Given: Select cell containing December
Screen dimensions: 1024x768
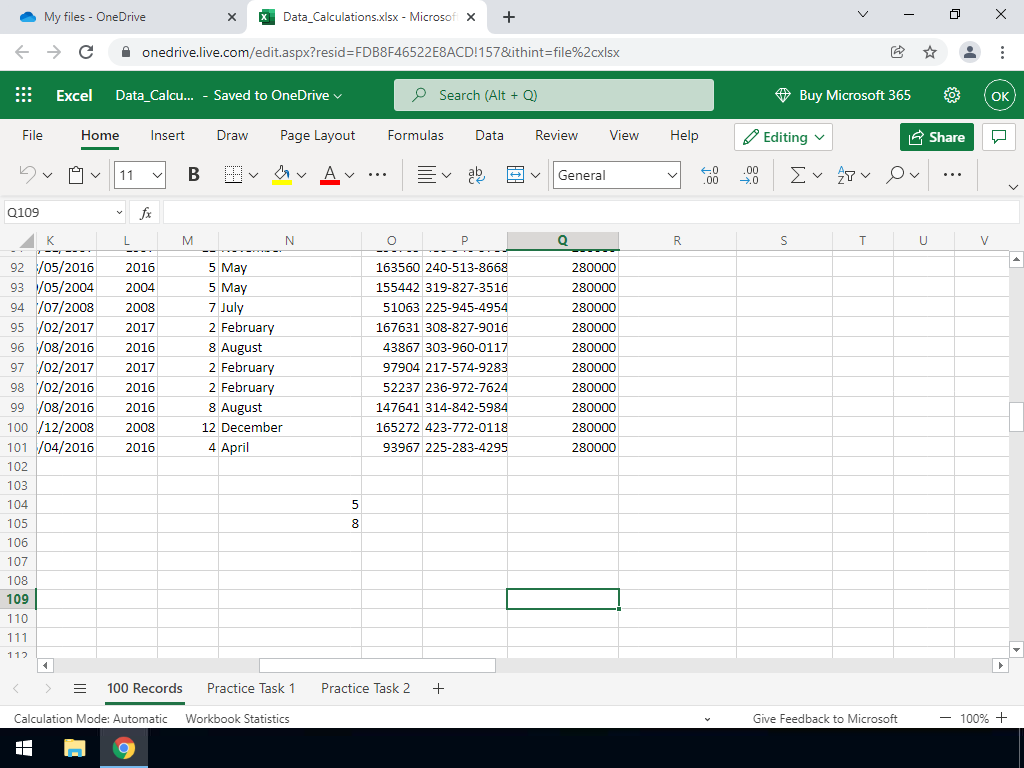Looking at the screenshot, I should click(289, 427).
